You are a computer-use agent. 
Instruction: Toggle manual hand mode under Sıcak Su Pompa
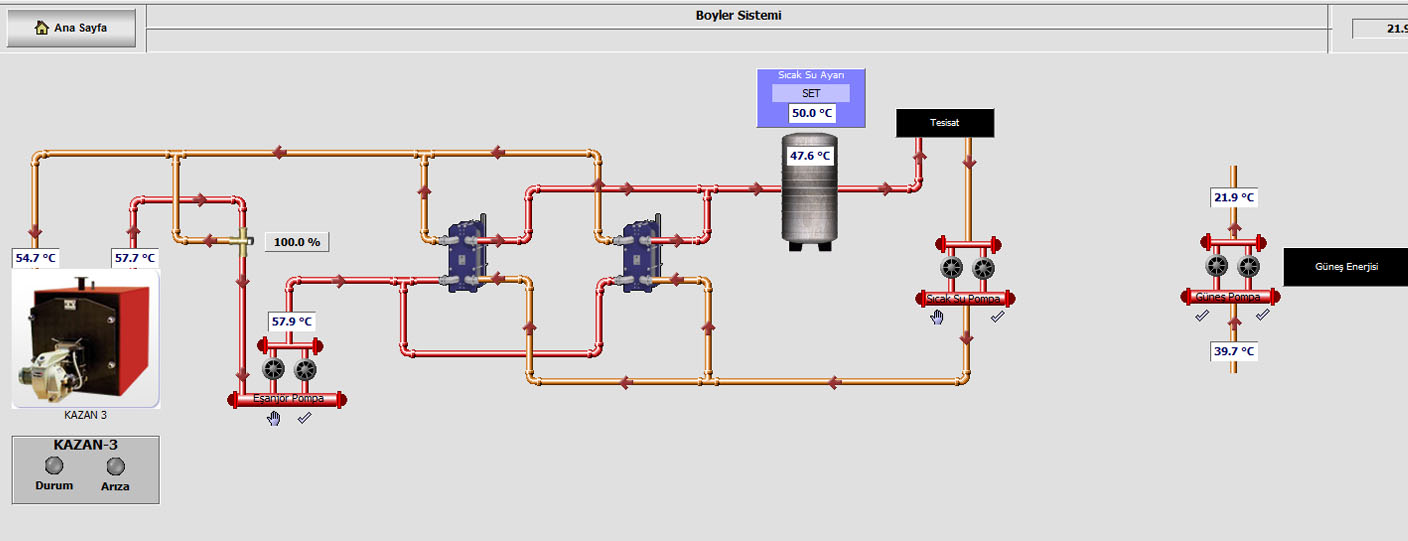point(937,317)
